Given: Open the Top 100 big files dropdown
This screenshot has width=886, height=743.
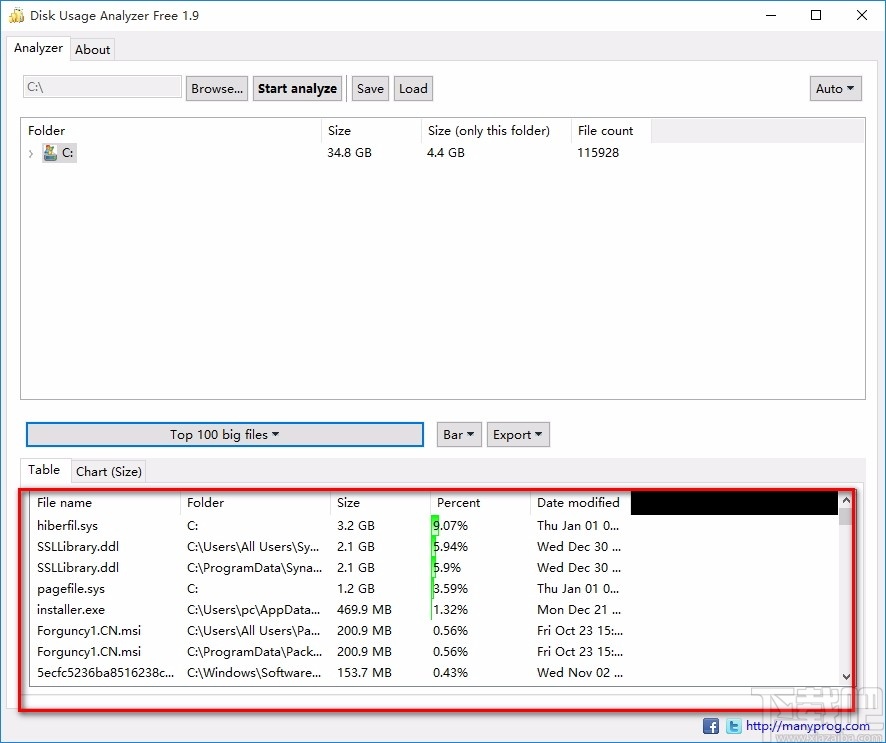Looking at the screenshot, I should pos(223,434).
